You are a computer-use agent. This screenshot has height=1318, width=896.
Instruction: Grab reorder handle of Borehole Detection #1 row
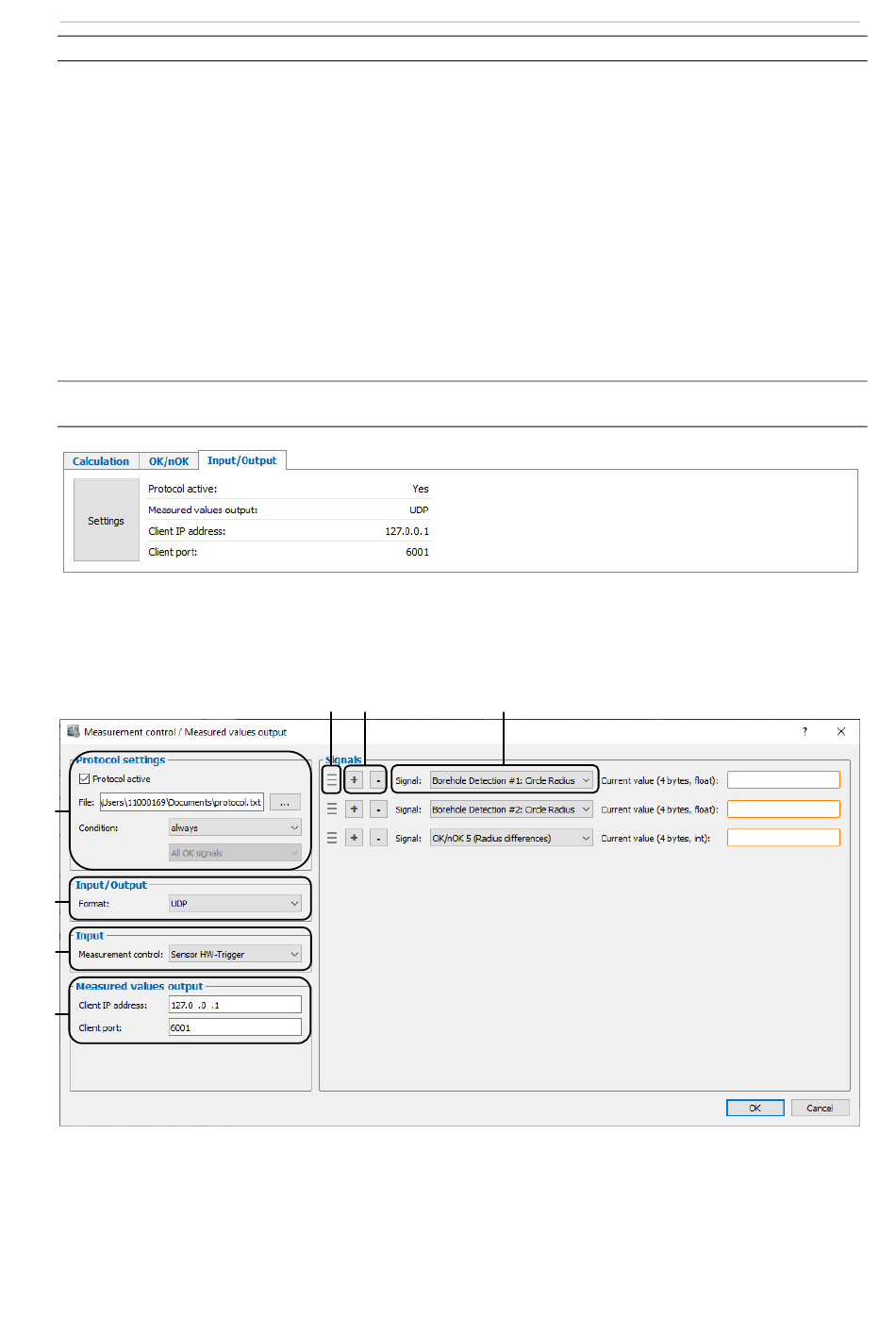click(x=332, y=780)
